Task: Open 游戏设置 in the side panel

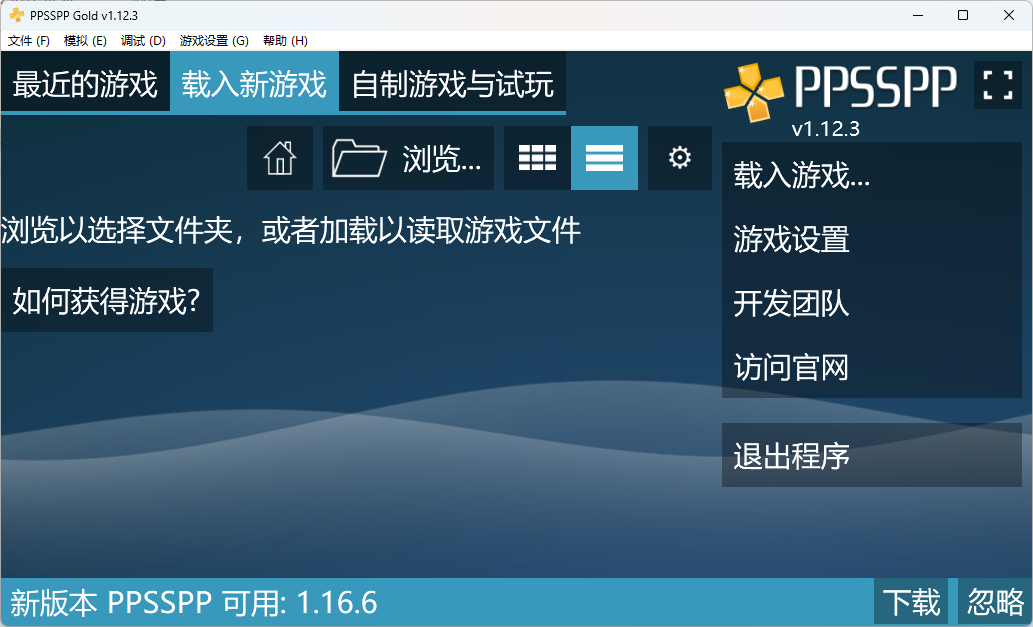Action: point(872,239)
